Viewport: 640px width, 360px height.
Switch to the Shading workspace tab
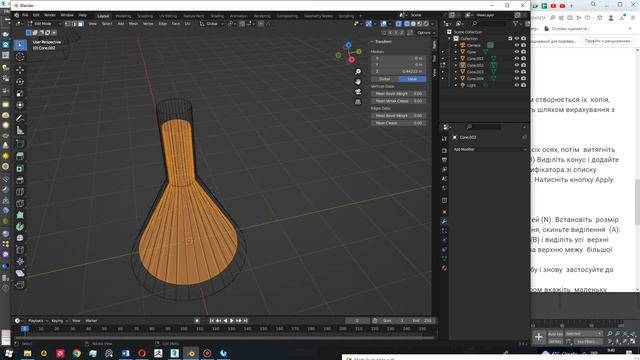click(217, 16)
